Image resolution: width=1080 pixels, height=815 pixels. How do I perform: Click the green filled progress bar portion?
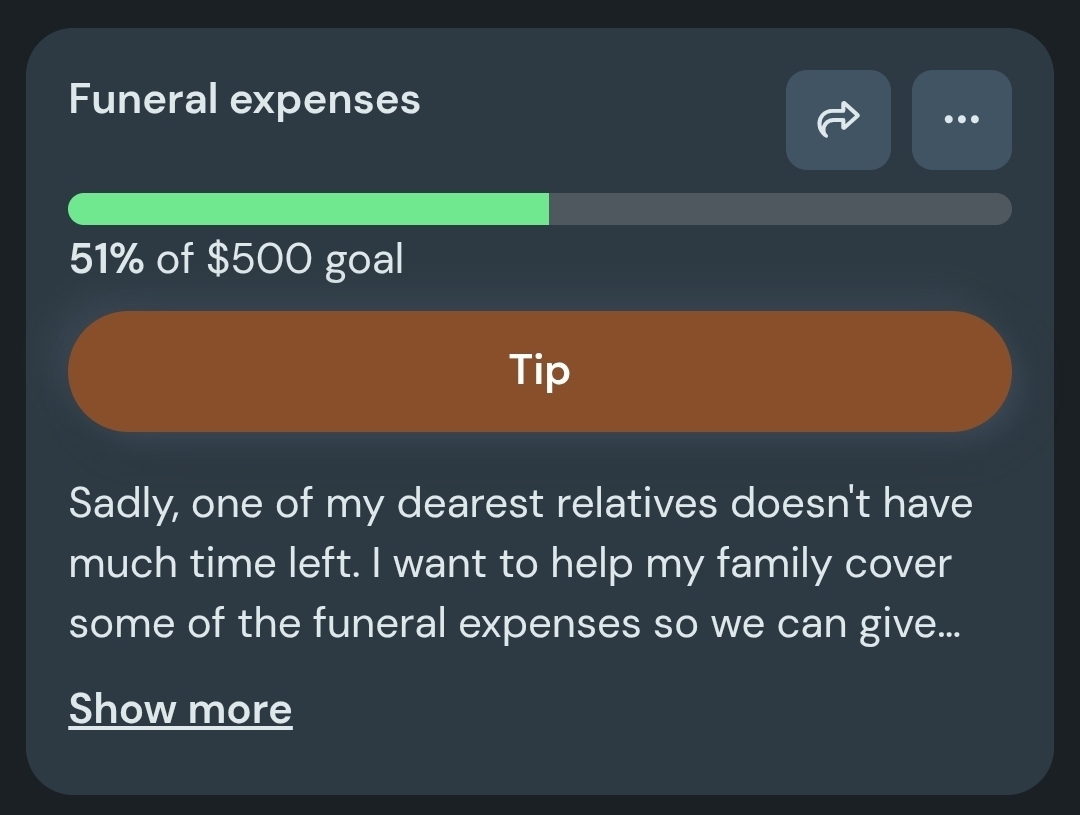308,209
